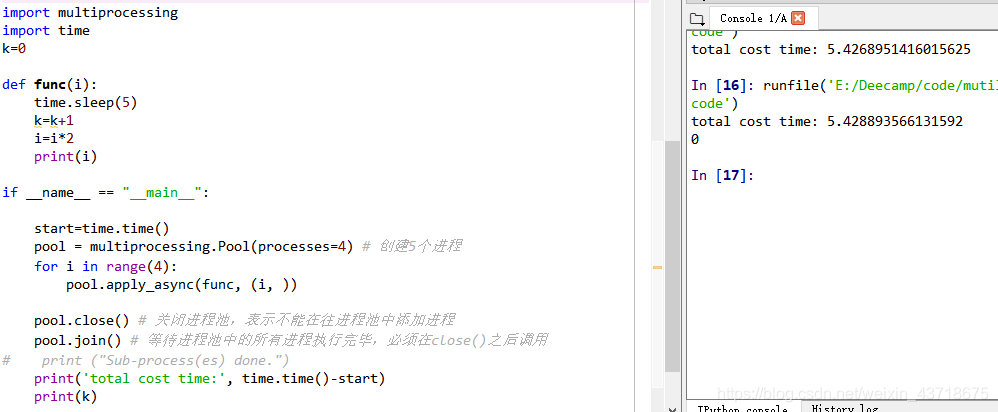Click the 'pool.apply_async(func, (i, ))' line
The height and width of the screenshot is (412, 998).
[x=181, y=285]
